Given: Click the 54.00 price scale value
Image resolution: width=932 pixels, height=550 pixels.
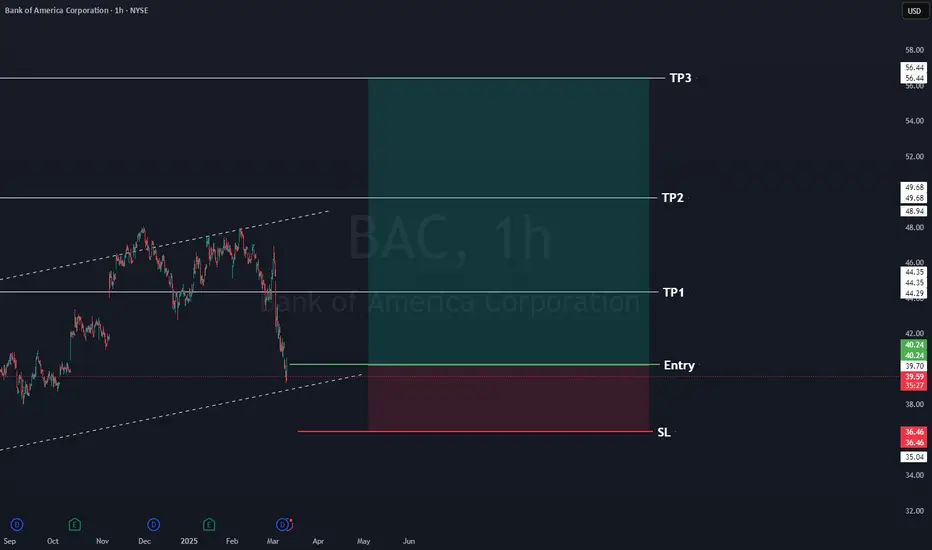Looking at the screenshot, I should pyautogui.click(x=914, y=121).
